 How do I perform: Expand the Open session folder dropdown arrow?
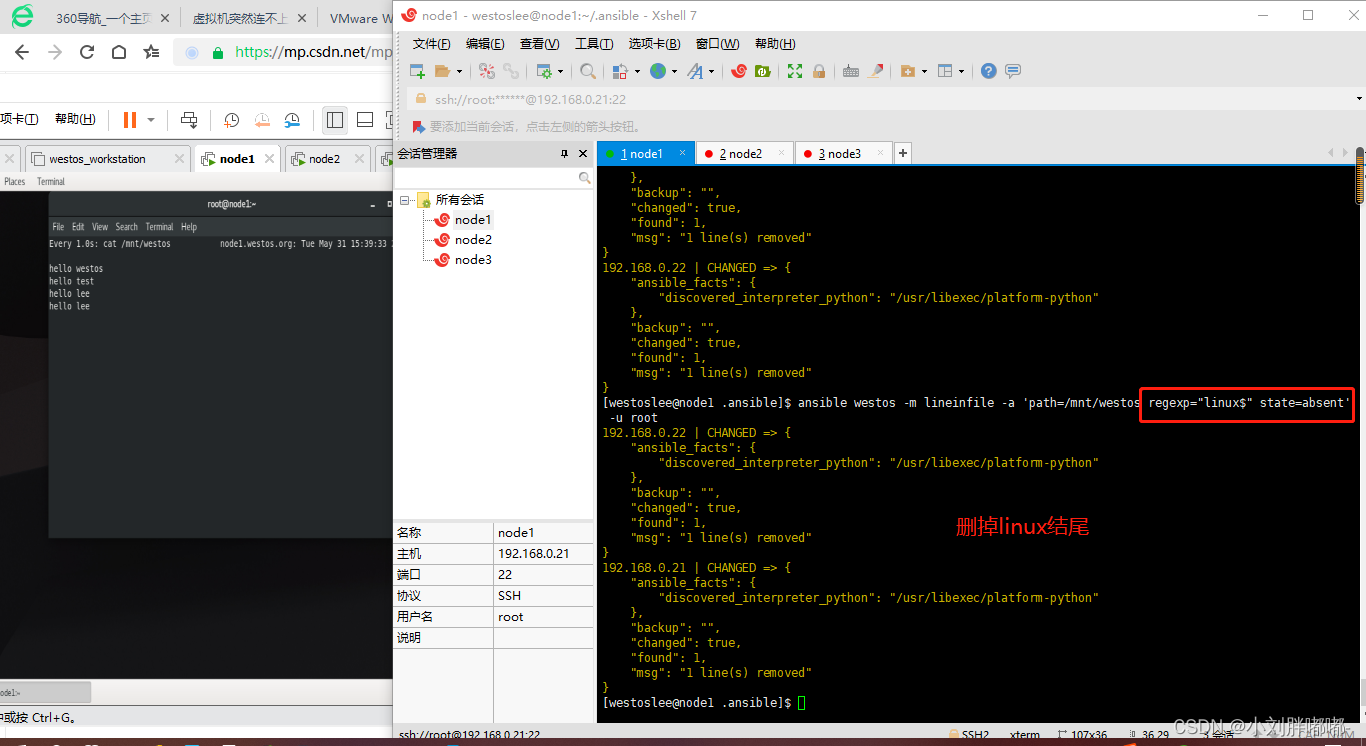(x=459, y=71)
